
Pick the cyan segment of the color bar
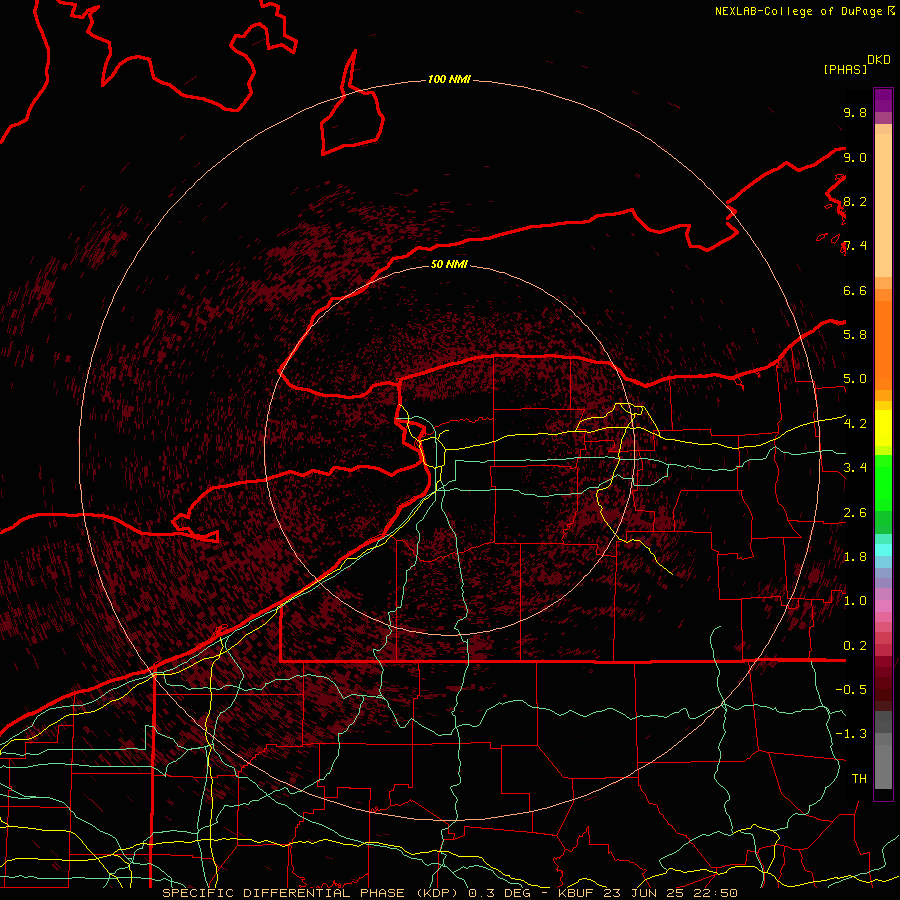tap(883, 549)
